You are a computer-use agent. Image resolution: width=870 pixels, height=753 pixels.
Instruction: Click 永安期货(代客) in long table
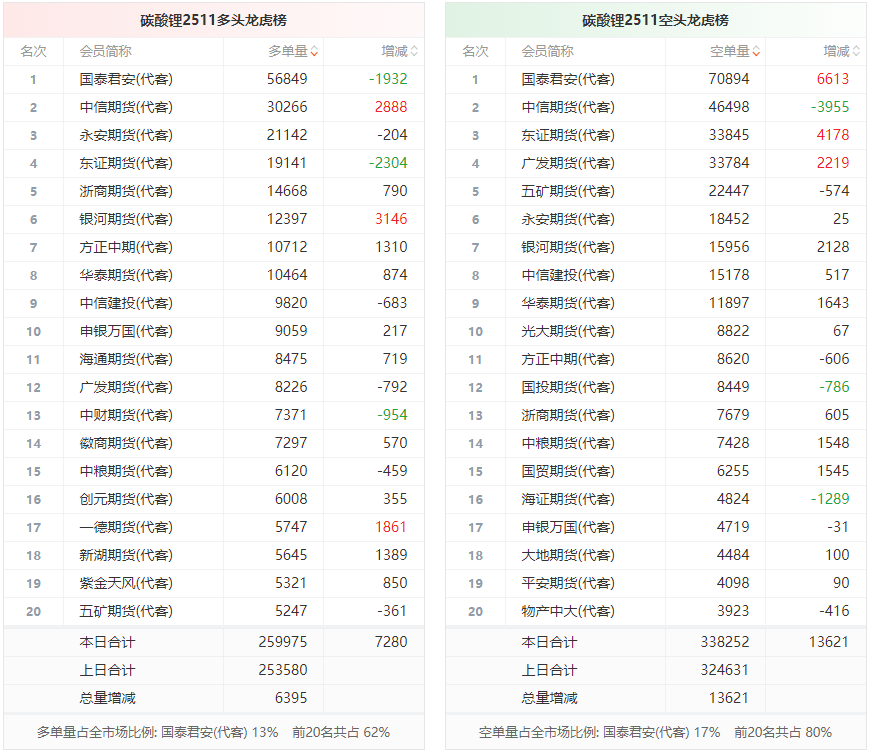126,135
